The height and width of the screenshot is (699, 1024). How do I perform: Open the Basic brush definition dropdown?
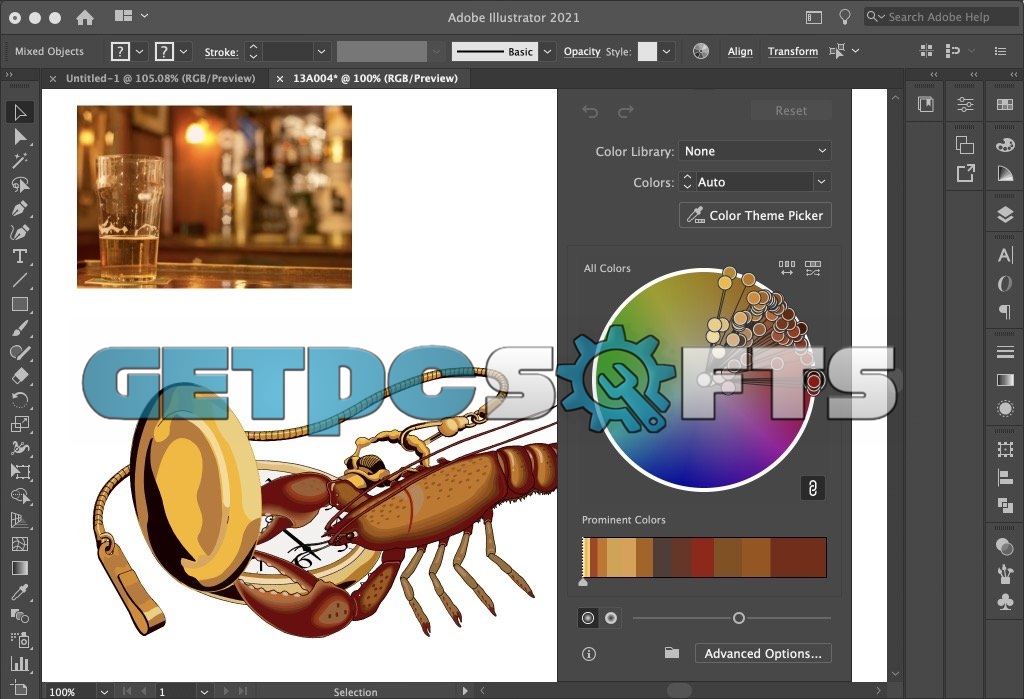(x=547, y=52)
